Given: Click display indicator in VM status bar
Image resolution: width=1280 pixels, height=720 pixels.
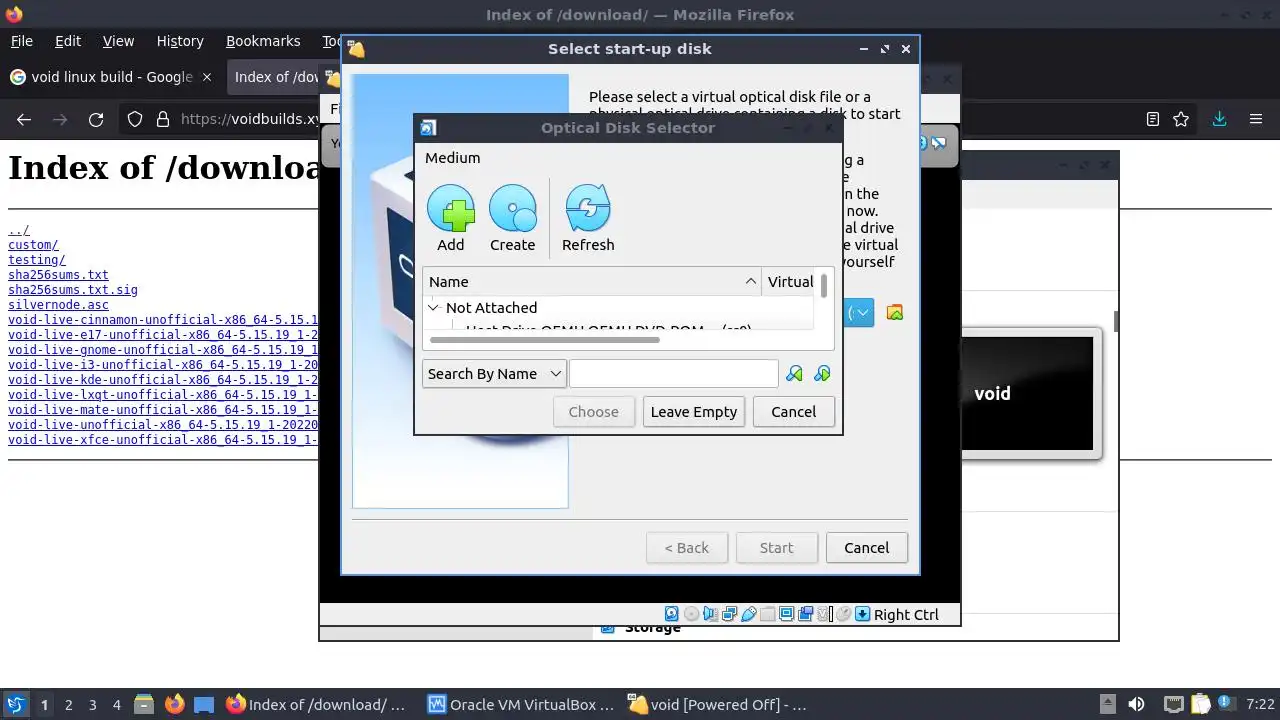Looking at the screenshot, I should click(x=786, y=614).
